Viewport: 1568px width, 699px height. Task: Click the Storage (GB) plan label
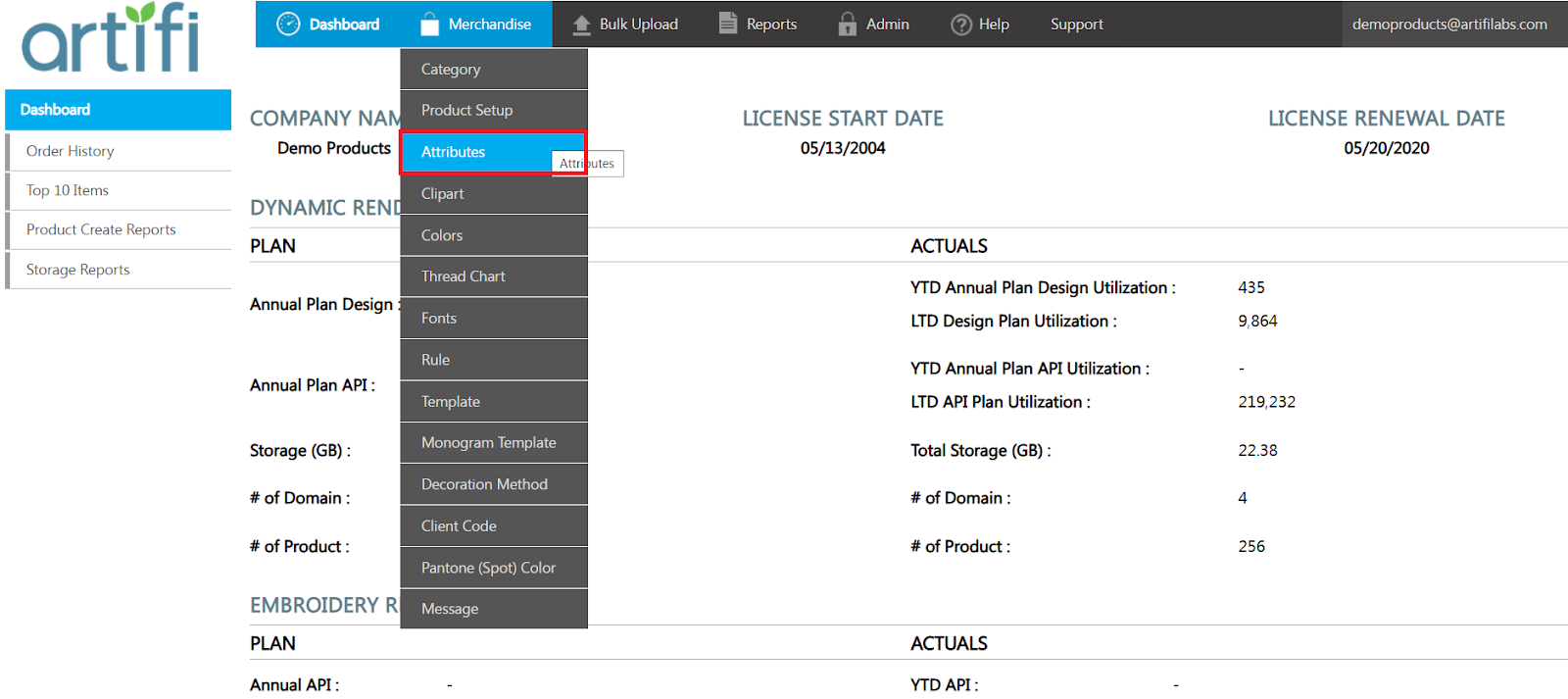pyautogui.click(x=300, y=451)
